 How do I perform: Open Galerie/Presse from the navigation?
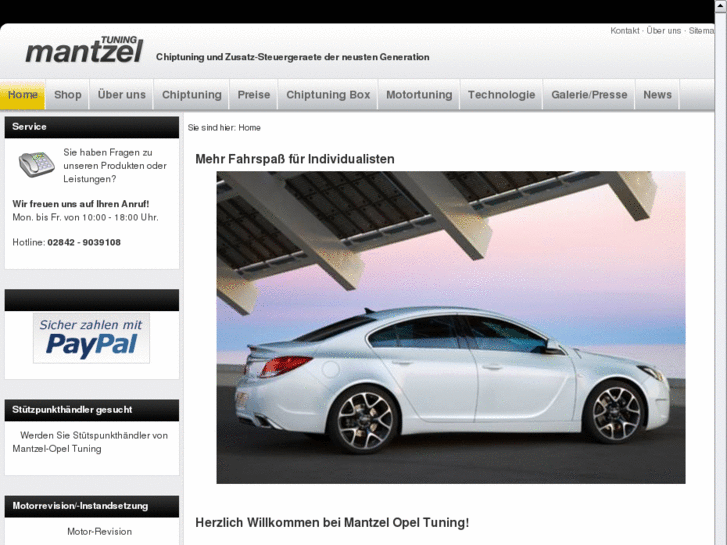pos(589,95)
